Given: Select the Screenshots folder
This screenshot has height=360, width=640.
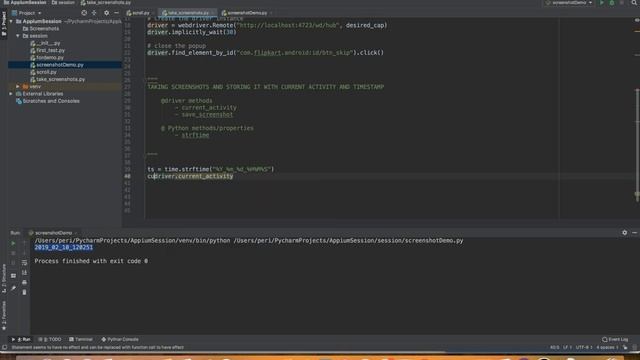Looking at the screenshot, I should (x=41, y=29).
